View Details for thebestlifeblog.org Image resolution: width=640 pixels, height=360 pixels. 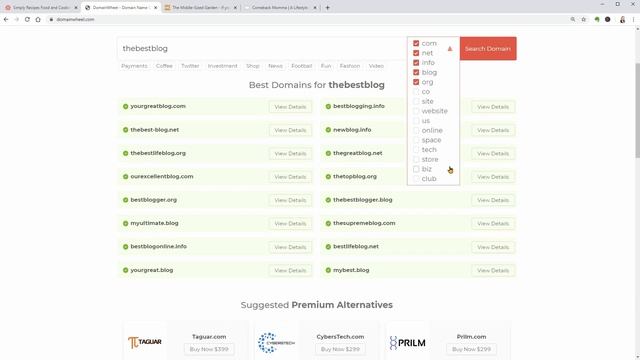290,153
